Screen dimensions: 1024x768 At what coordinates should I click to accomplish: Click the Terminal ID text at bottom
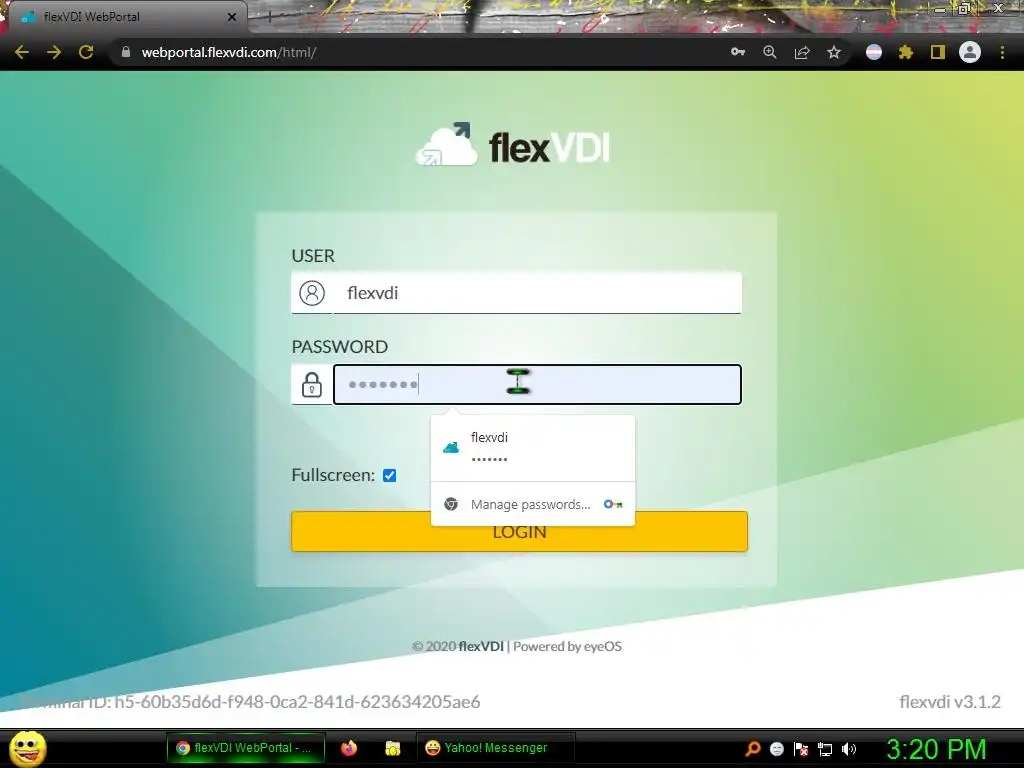pos(251,702)
